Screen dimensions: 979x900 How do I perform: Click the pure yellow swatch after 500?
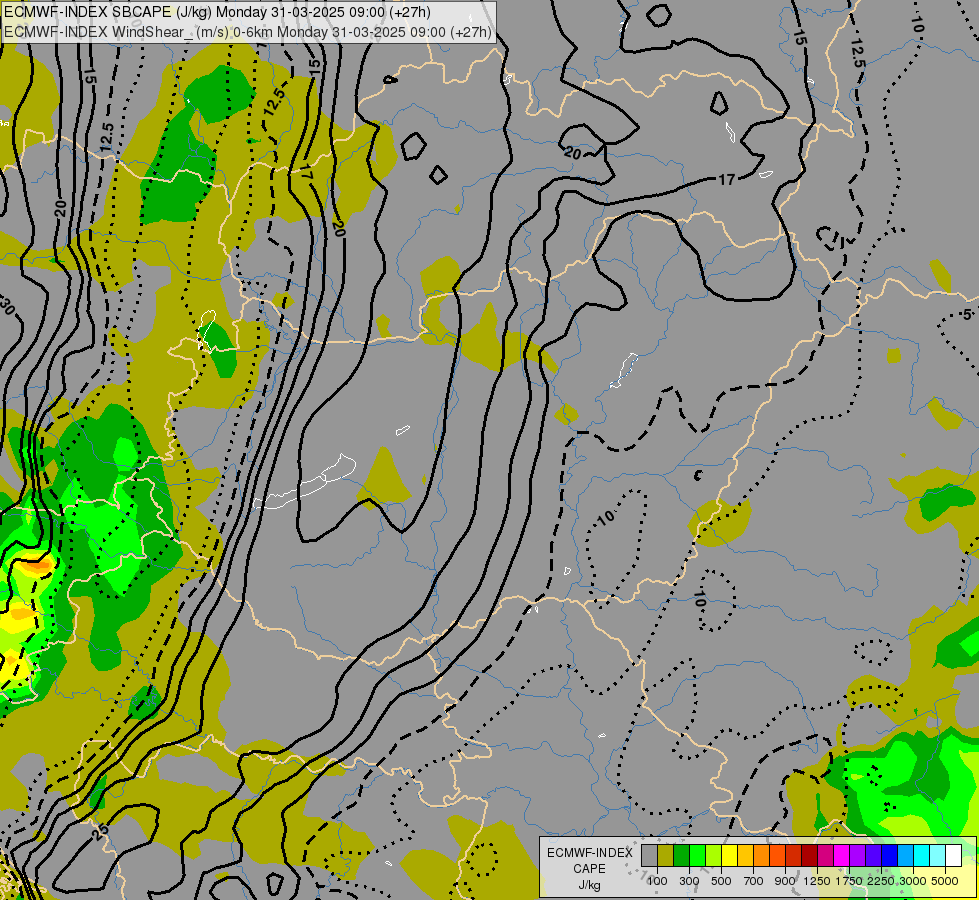tap(730, 855)
